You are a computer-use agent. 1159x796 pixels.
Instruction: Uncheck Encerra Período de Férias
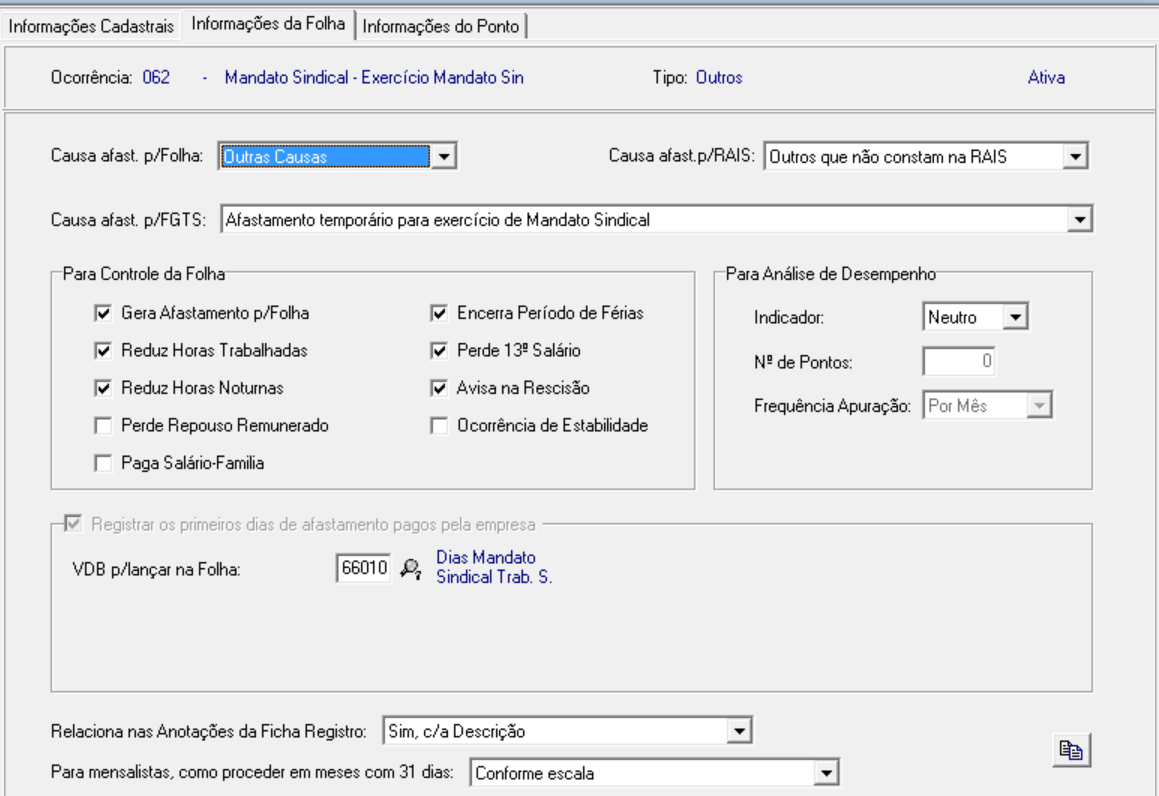coord(439,313)
